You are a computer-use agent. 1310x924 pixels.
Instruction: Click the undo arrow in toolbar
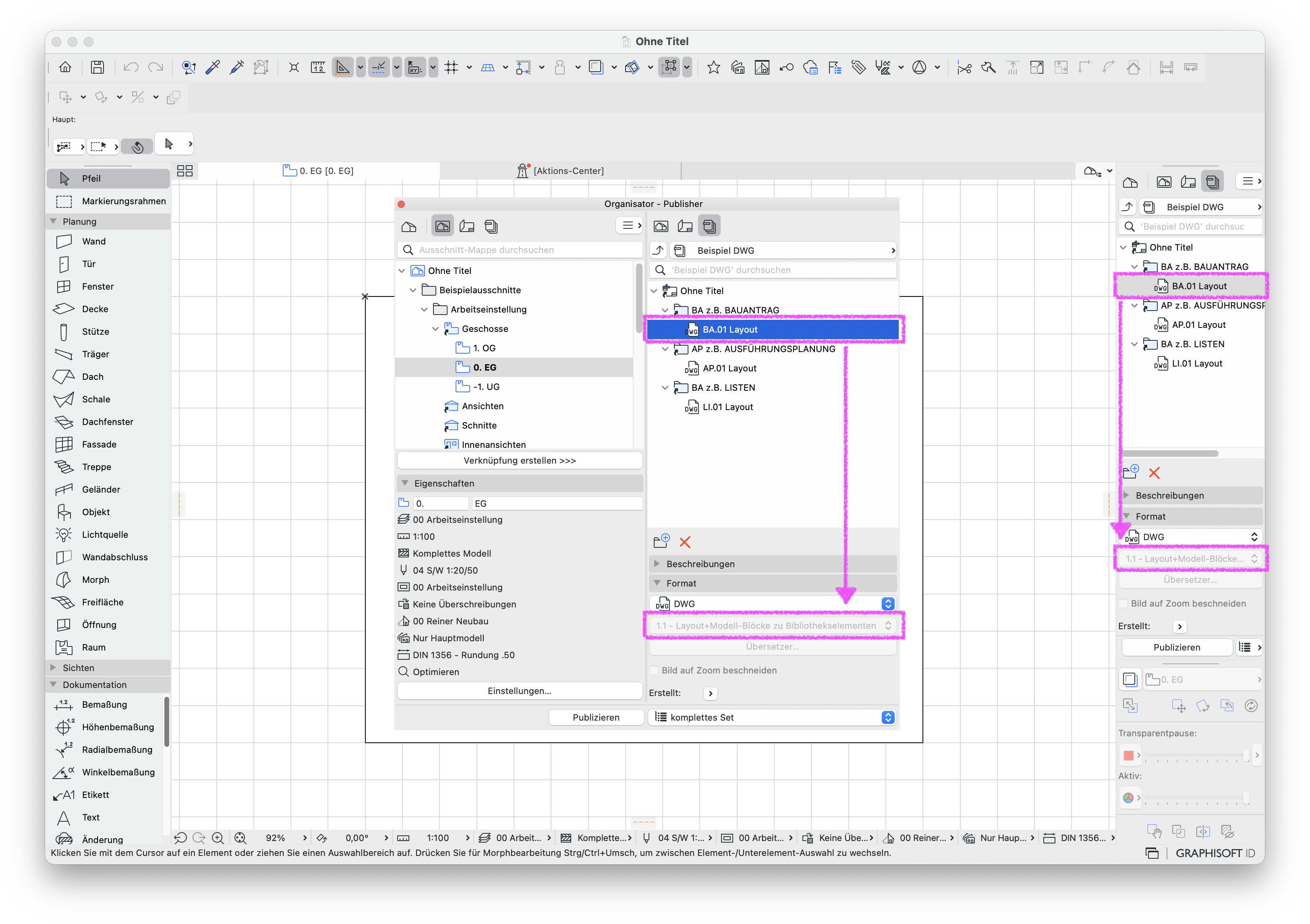pos(131,67)
